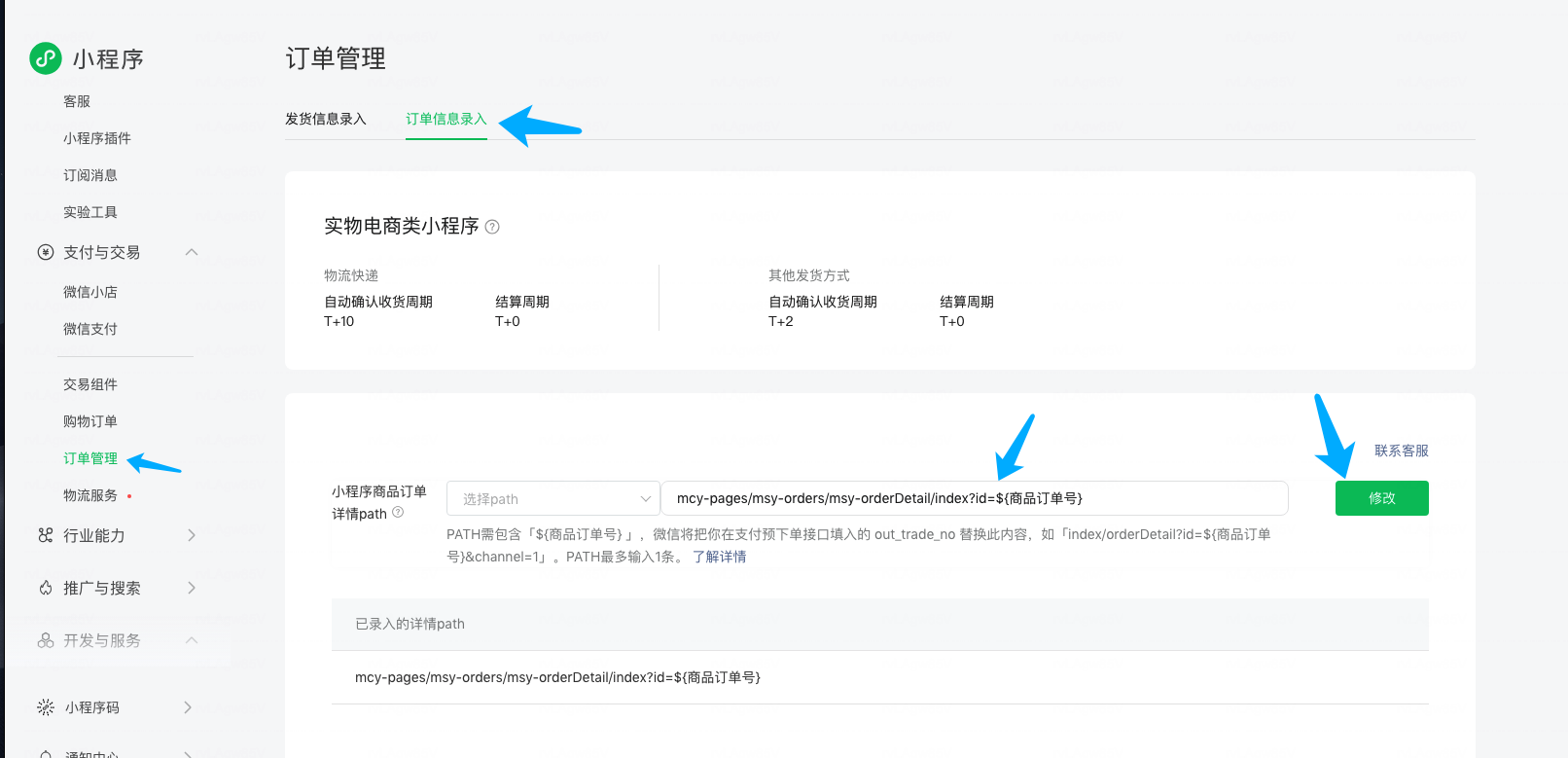Viewport: 1568px width, 758px height.
Task: Click the 行业能力 sidebar icon
Action: [46, 535]
